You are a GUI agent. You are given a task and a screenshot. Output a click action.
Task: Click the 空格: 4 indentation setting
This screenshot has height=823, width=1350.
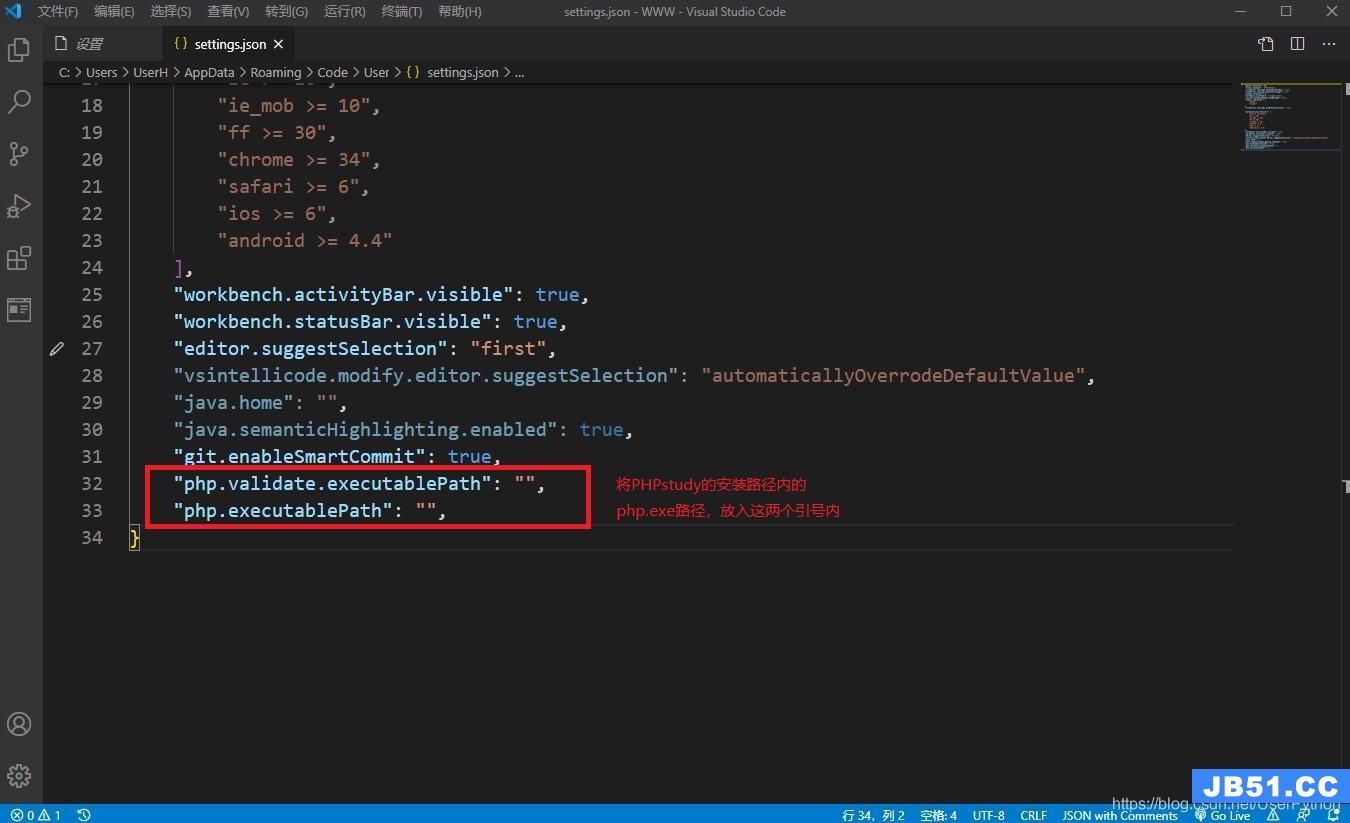[938, 815]
